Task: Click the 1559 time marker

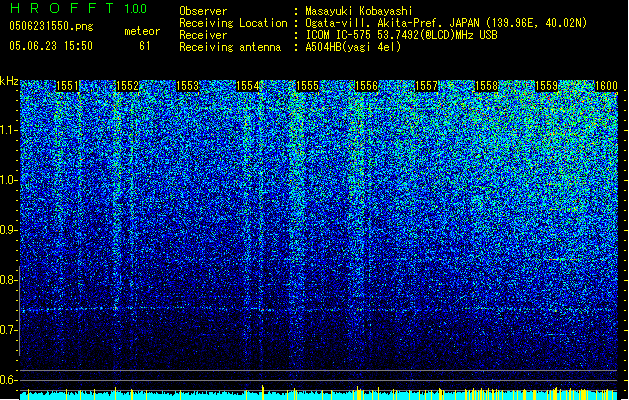Action: tap(546, 86)
